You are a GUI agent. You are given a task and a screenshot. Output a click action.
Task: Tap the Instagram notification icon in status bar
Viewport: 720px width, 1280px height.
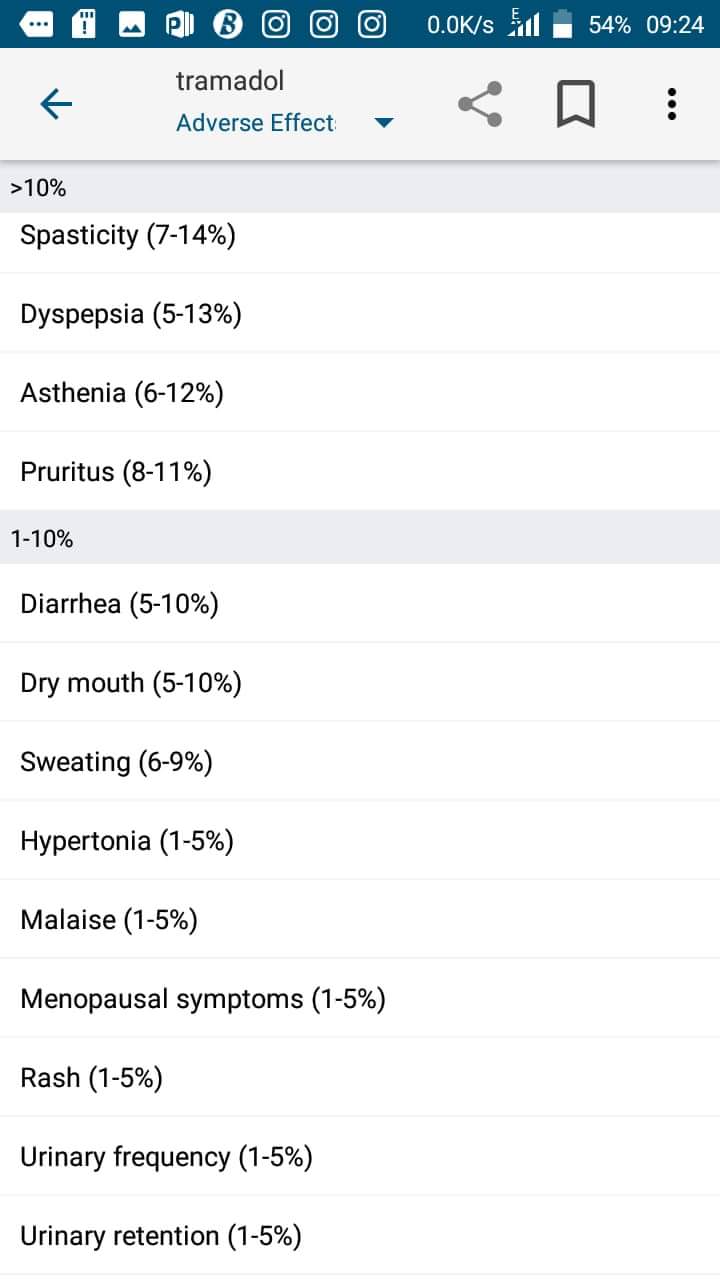click(276, 24)
